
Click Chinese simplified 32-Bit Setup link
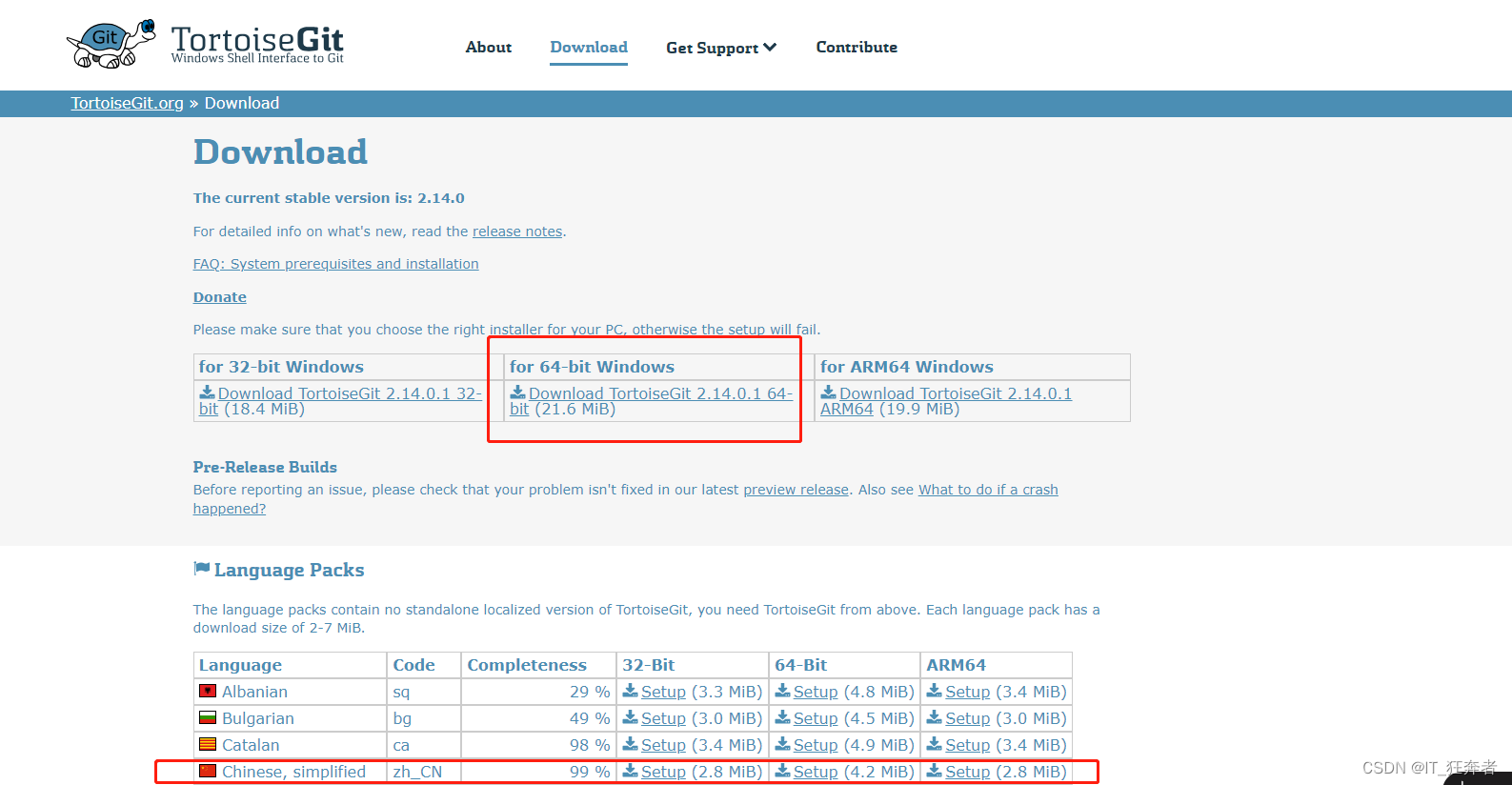663,772
